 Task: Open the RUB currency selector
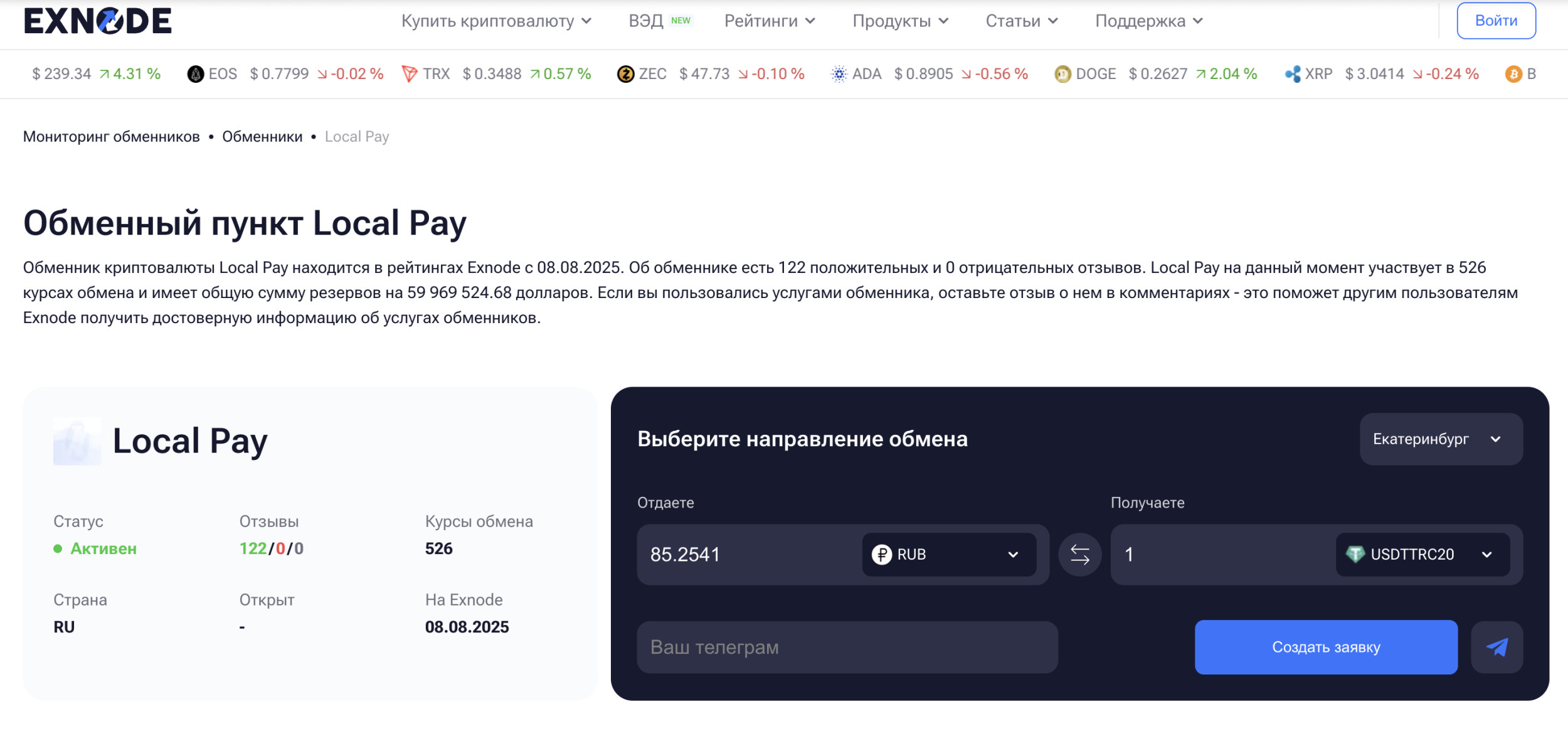[x=948, y=555]
